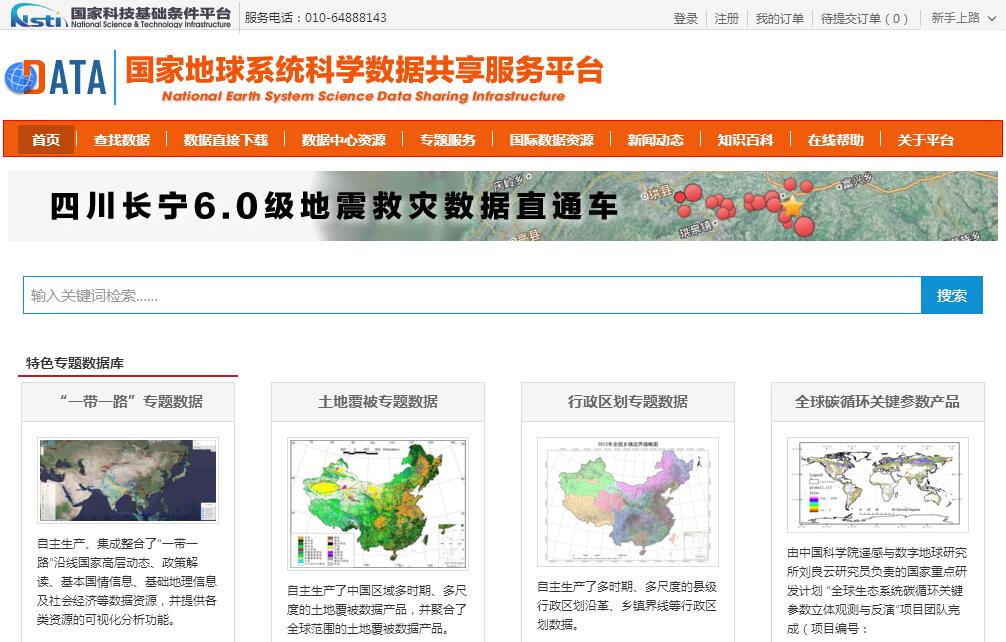Click the 搜索 search button
The image size is (1006, 642).
[x=952, y=295]
